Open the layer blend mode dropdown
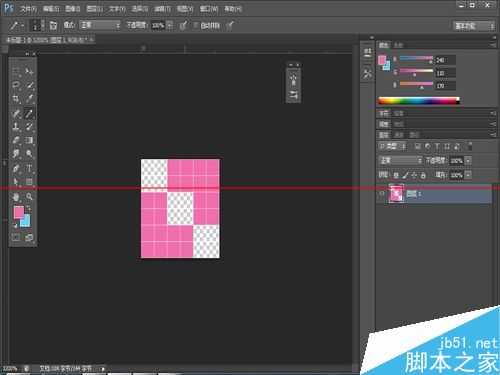Screen dimensions: 500x375 tap(401, 161)
